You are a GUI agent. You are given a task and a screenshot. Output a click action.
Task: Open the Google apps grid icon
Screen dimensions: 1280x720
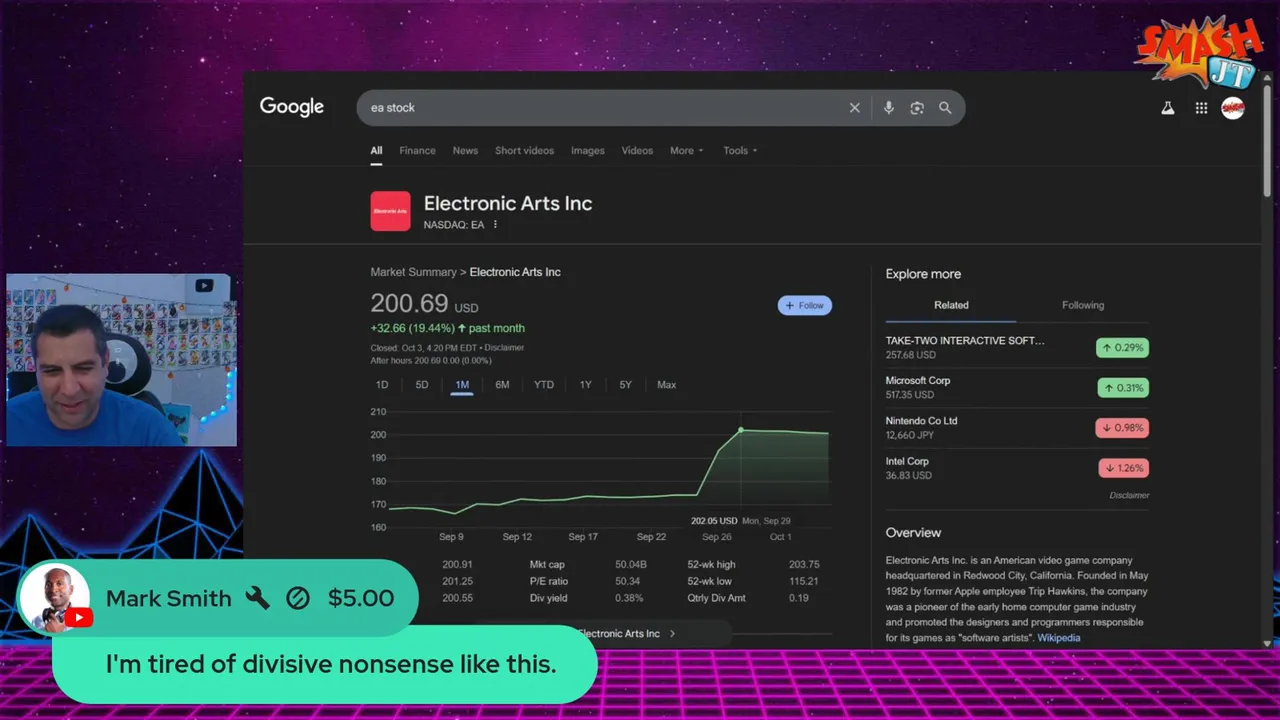tap(1201, 108)
